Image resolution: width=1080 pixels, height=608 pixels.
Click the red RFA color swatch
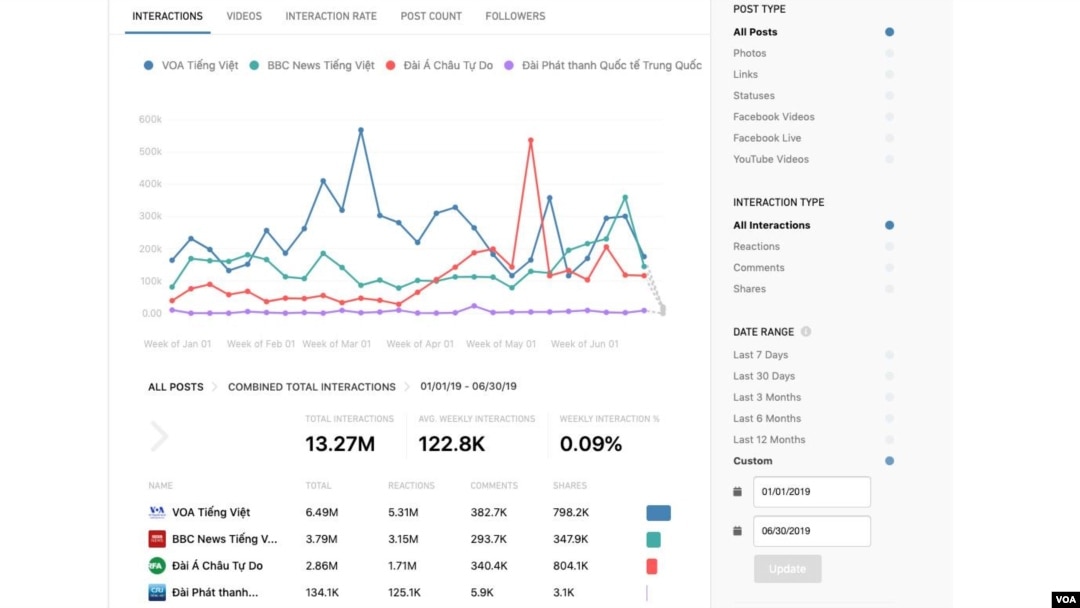pyautogui.click(x=652, y=566)
